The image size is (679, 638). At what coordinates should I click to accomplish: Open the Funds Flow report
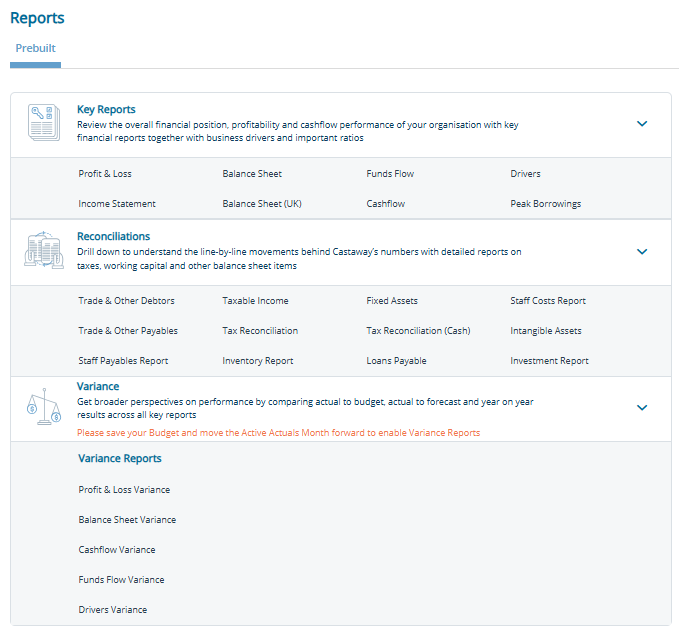[x=390, y=174]
